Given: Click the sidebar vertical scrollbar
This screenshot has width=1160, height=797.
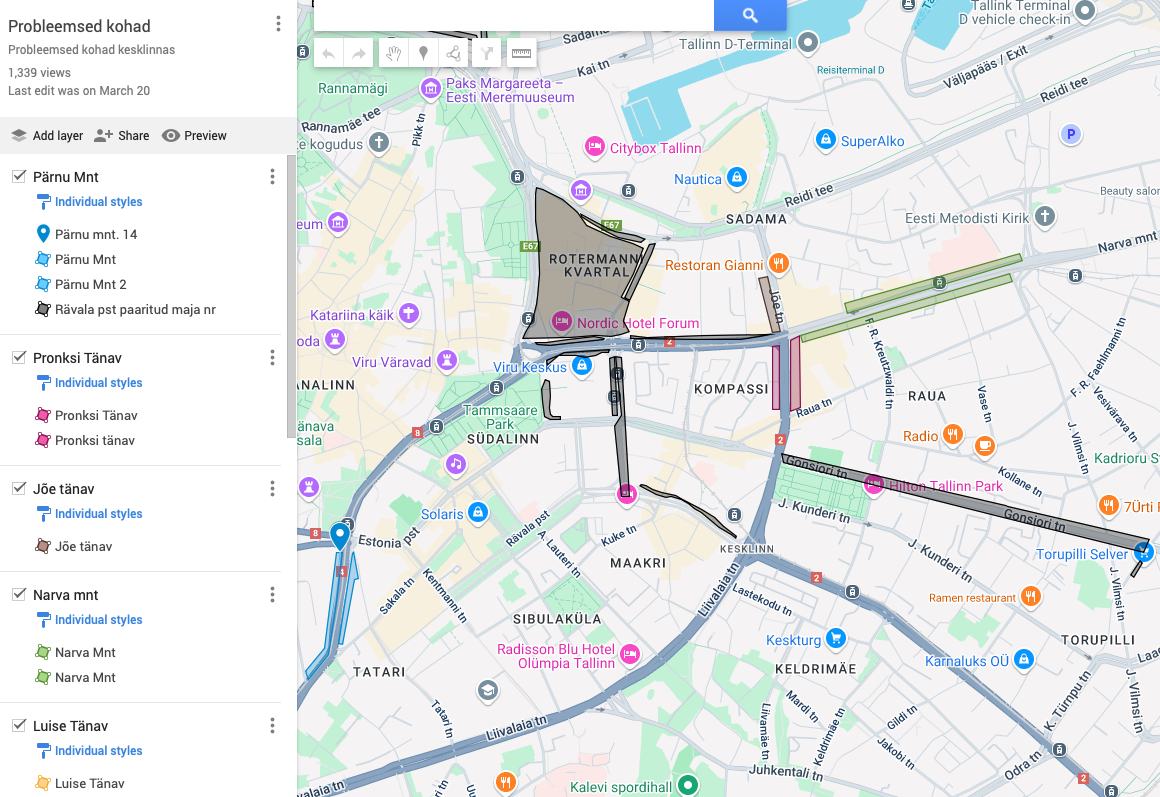Looking at the screenshot, I should [291, 296].
